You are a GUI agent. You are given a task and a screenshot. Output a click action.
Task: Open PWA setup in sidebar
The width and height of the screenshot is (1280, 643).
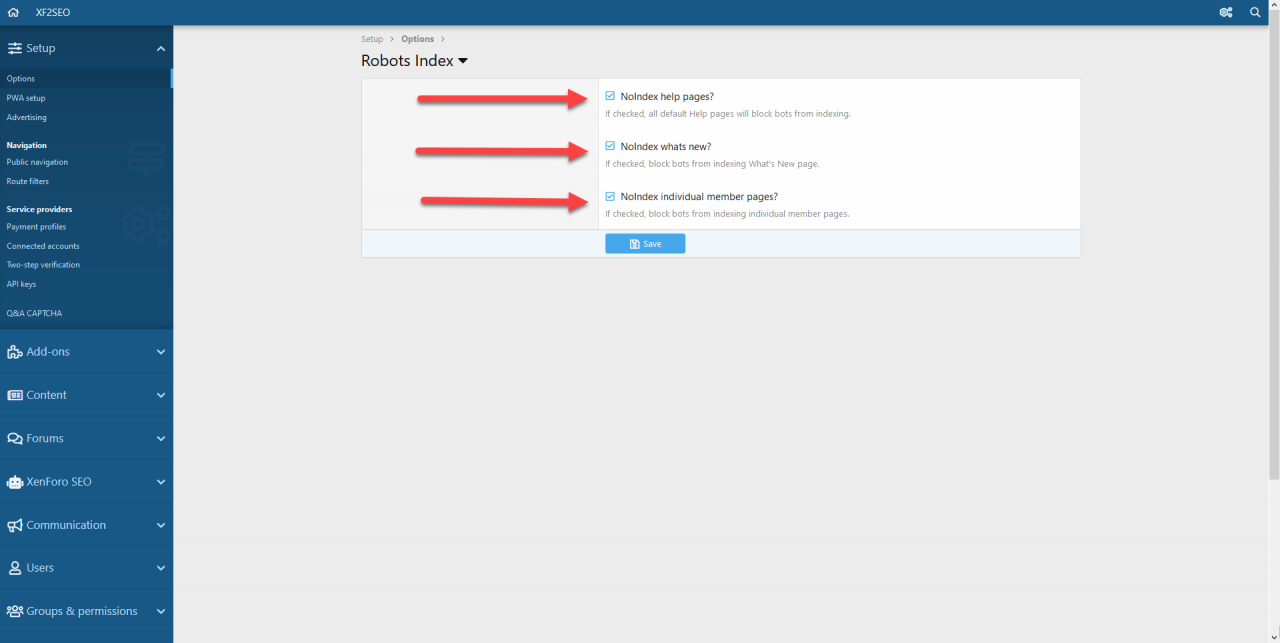(x=26, y=98)
